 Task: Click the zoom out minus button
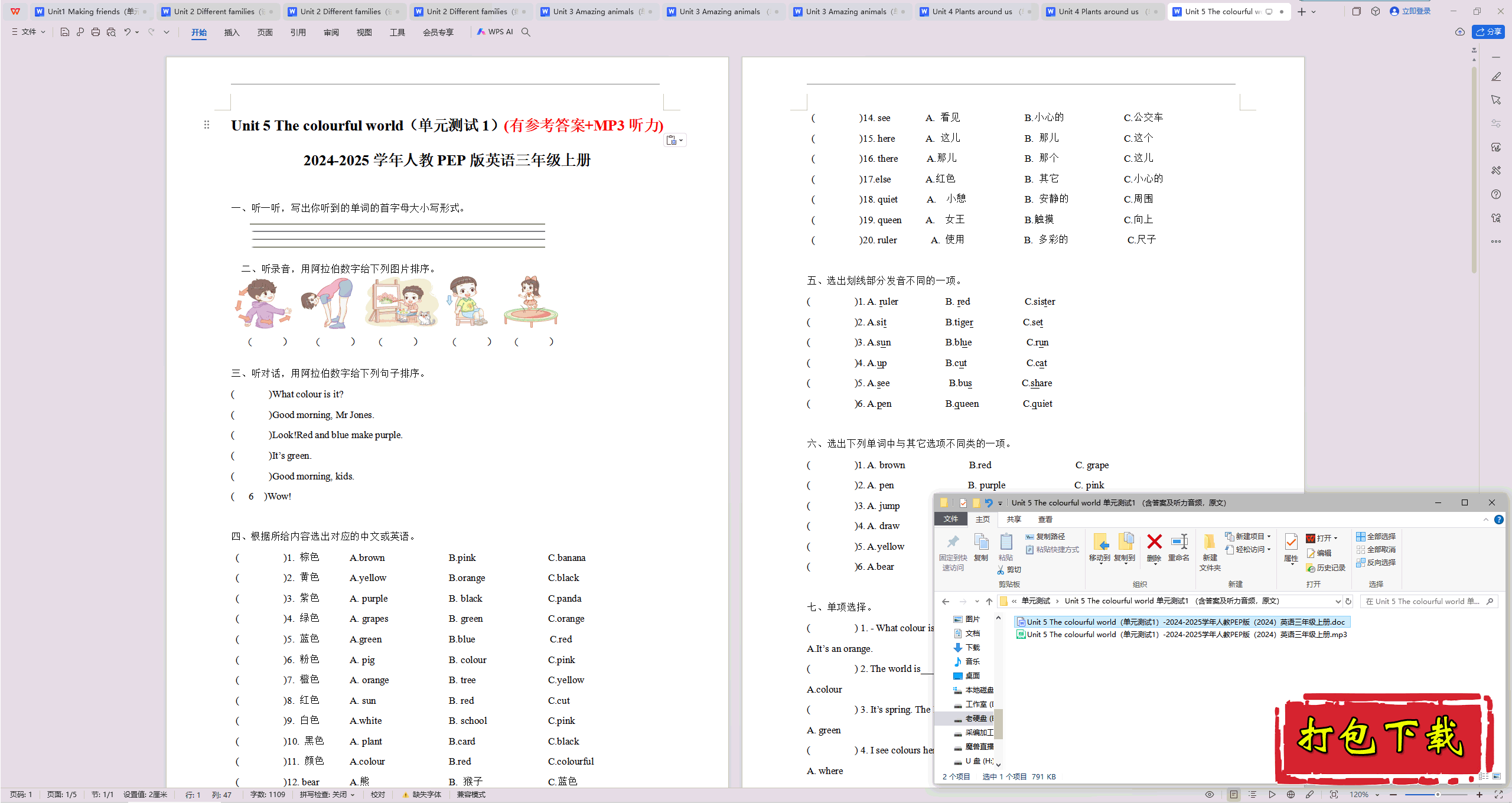[1394, 795]
